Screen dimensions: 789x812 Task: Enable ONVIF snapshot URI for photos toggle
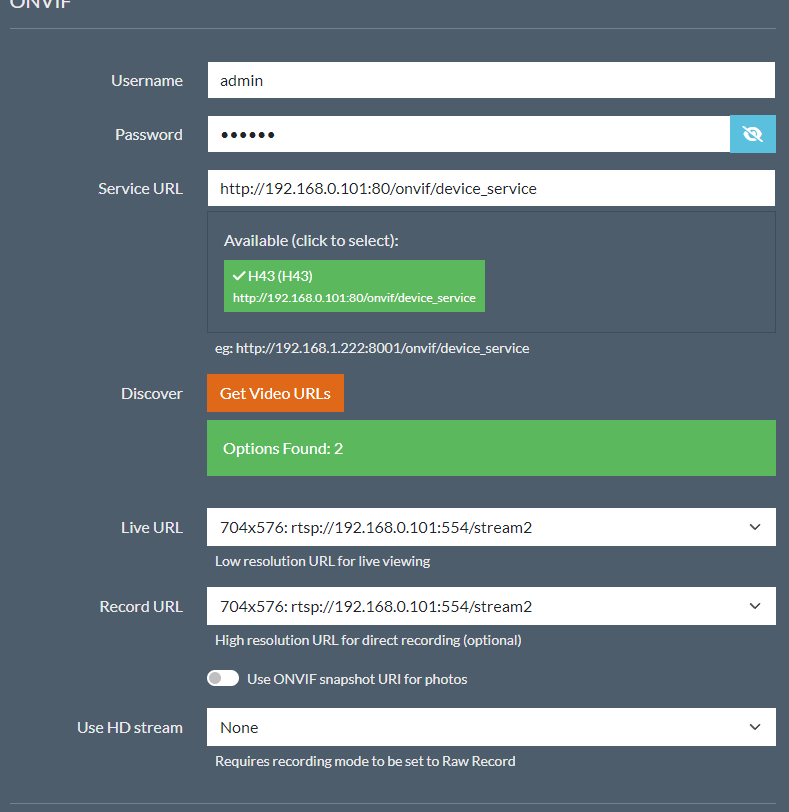coord(223,679)
